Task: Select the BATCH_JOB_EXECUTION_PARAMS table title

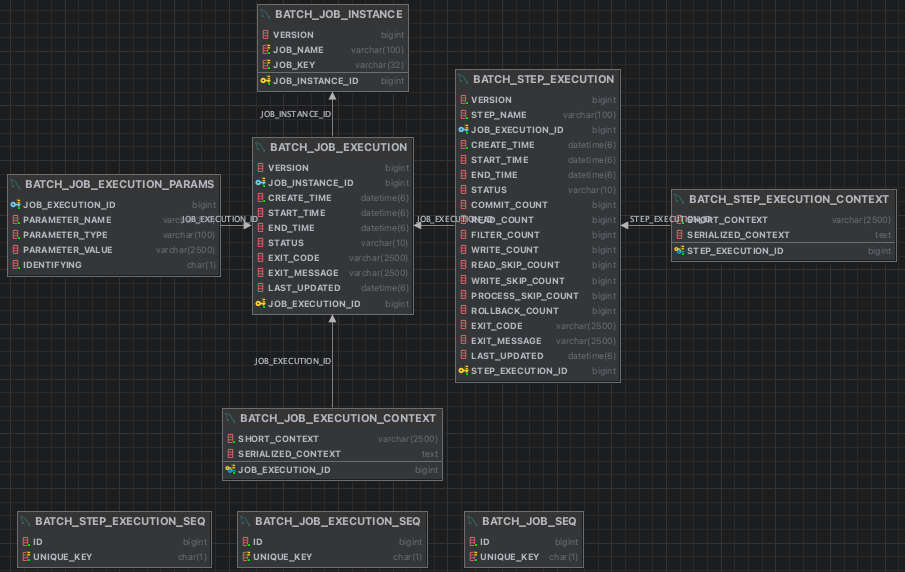Action: click(x=119, y=185)
